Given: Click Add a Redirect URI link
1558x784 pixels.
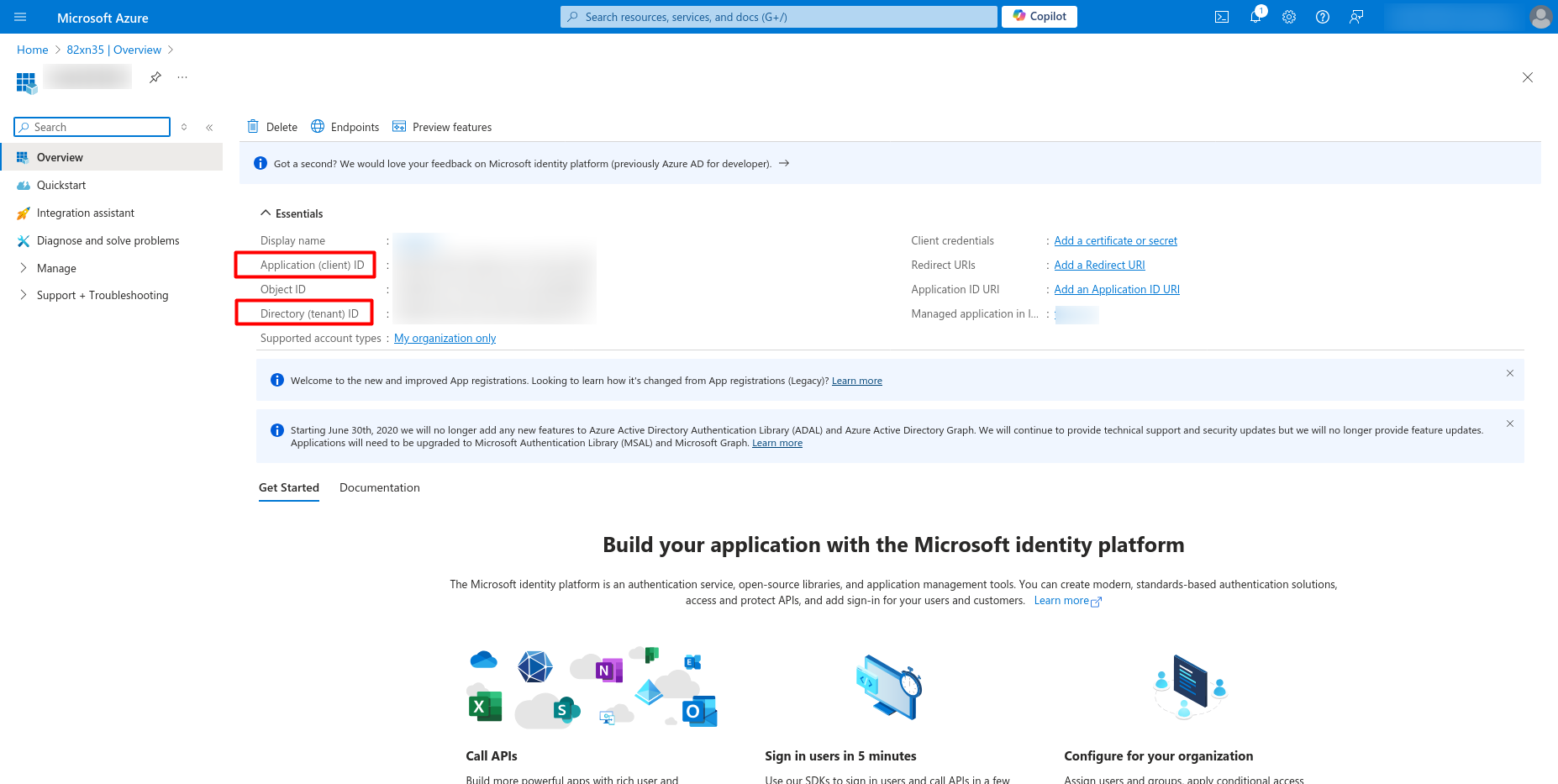Looking at the screenshot, I should tap(1099, 266).
